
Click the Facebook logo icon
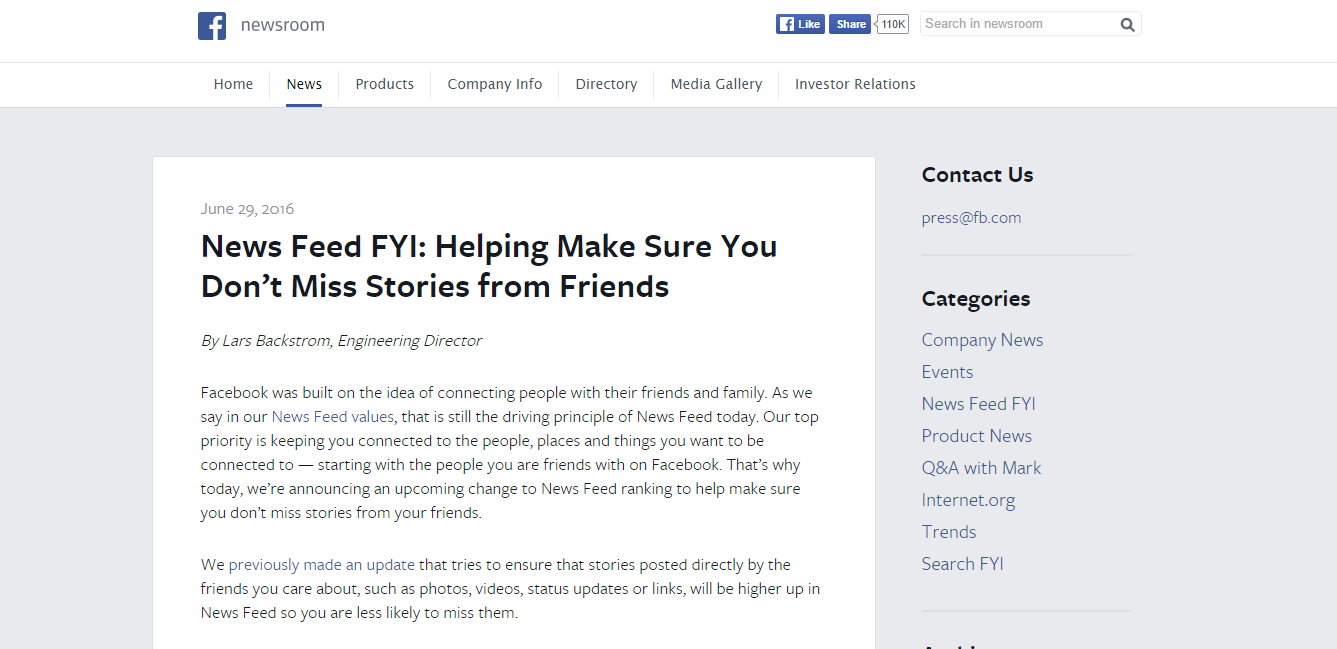coord(212,26)
